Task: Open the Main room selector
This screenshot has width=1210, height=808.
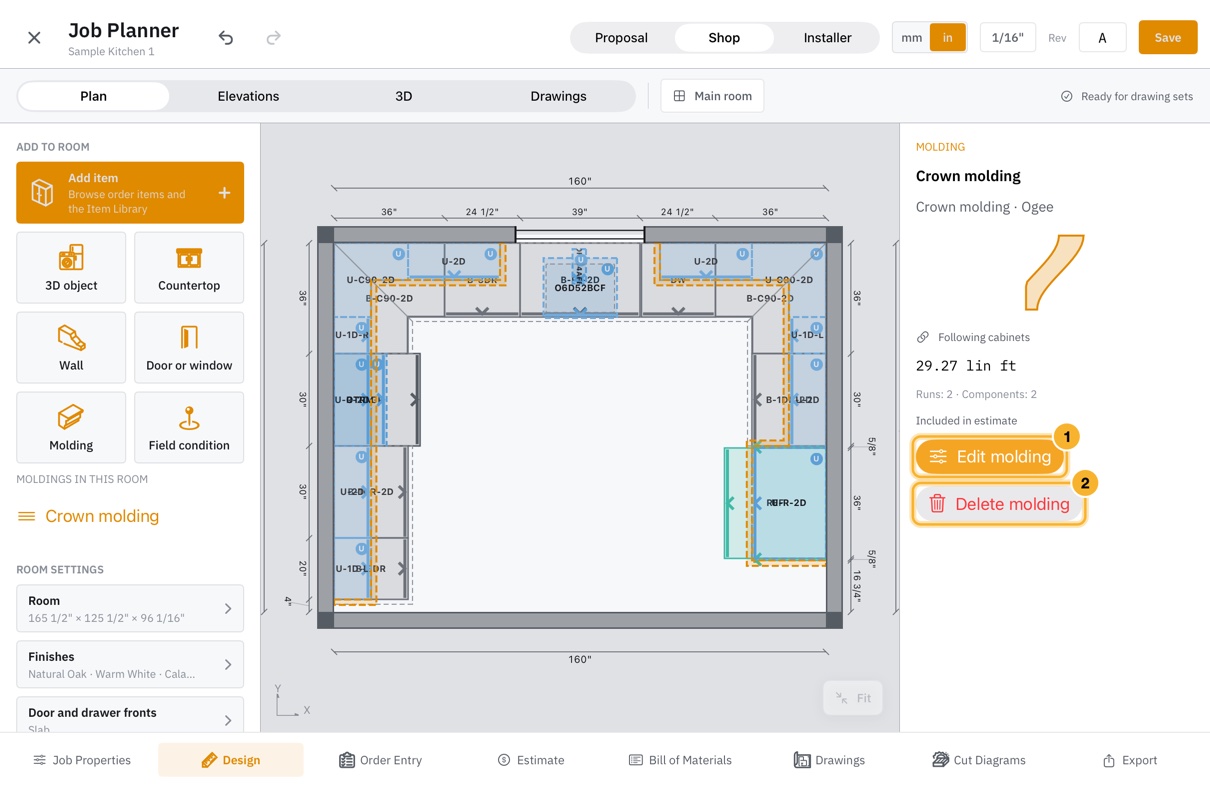Action: (712, 96)
